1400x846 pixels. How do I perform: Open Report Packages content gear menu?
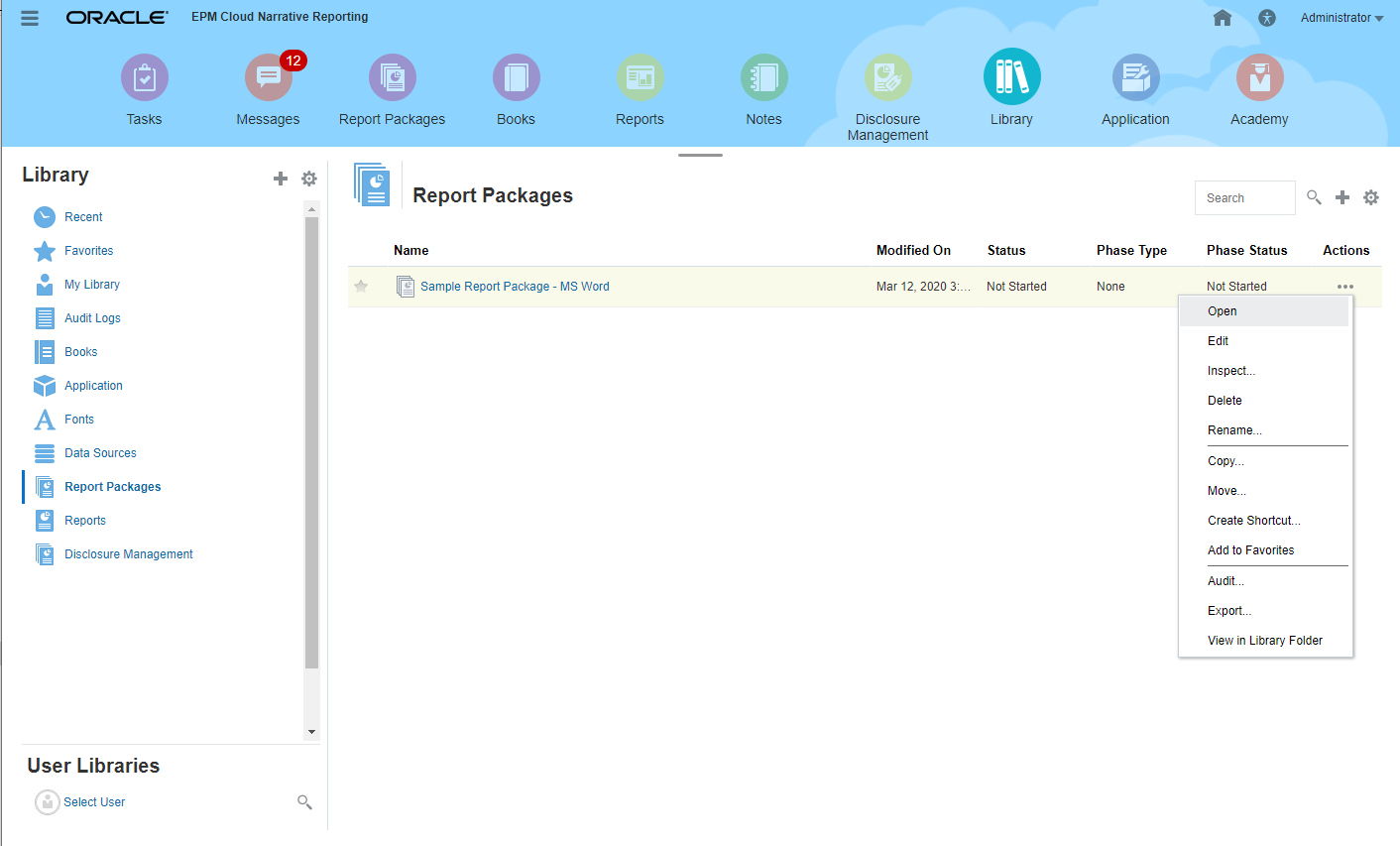[1371, 197]
